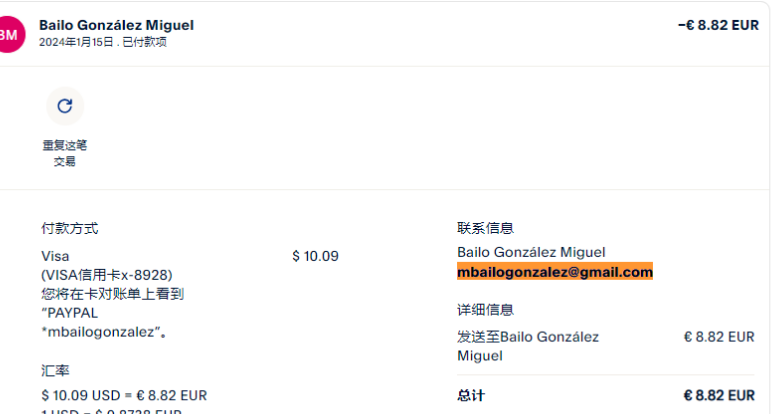Click the 发送至Bailo González Miguel text

(528, 346)
